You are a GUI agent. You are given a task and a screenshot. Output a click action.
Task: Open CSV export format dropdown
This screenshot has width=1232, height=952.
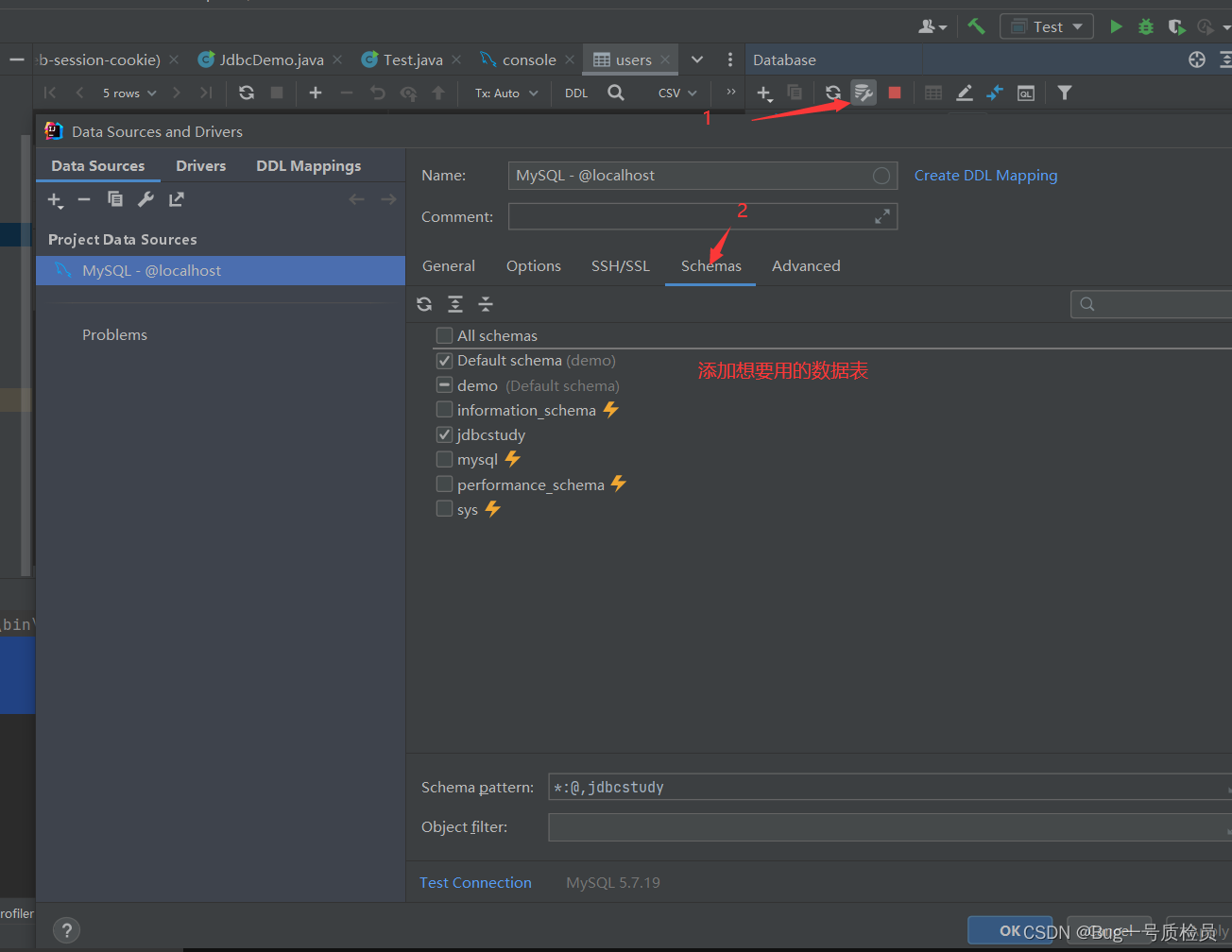point(677,93)
